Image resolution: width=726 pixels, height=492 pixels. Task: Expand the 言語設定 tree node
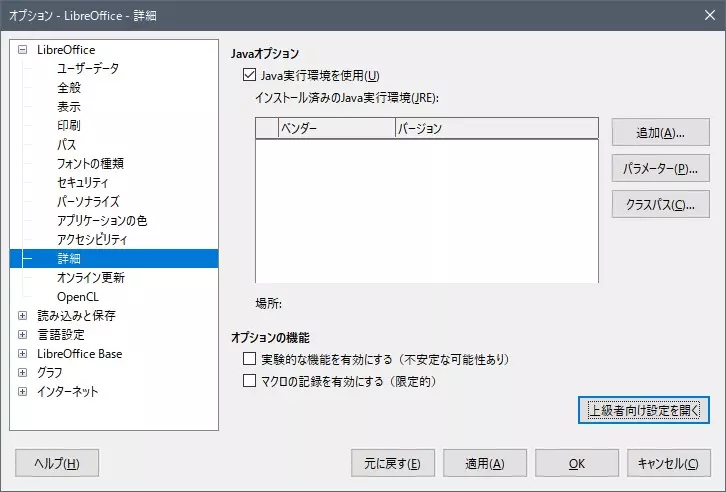click(x=23, y=334)
